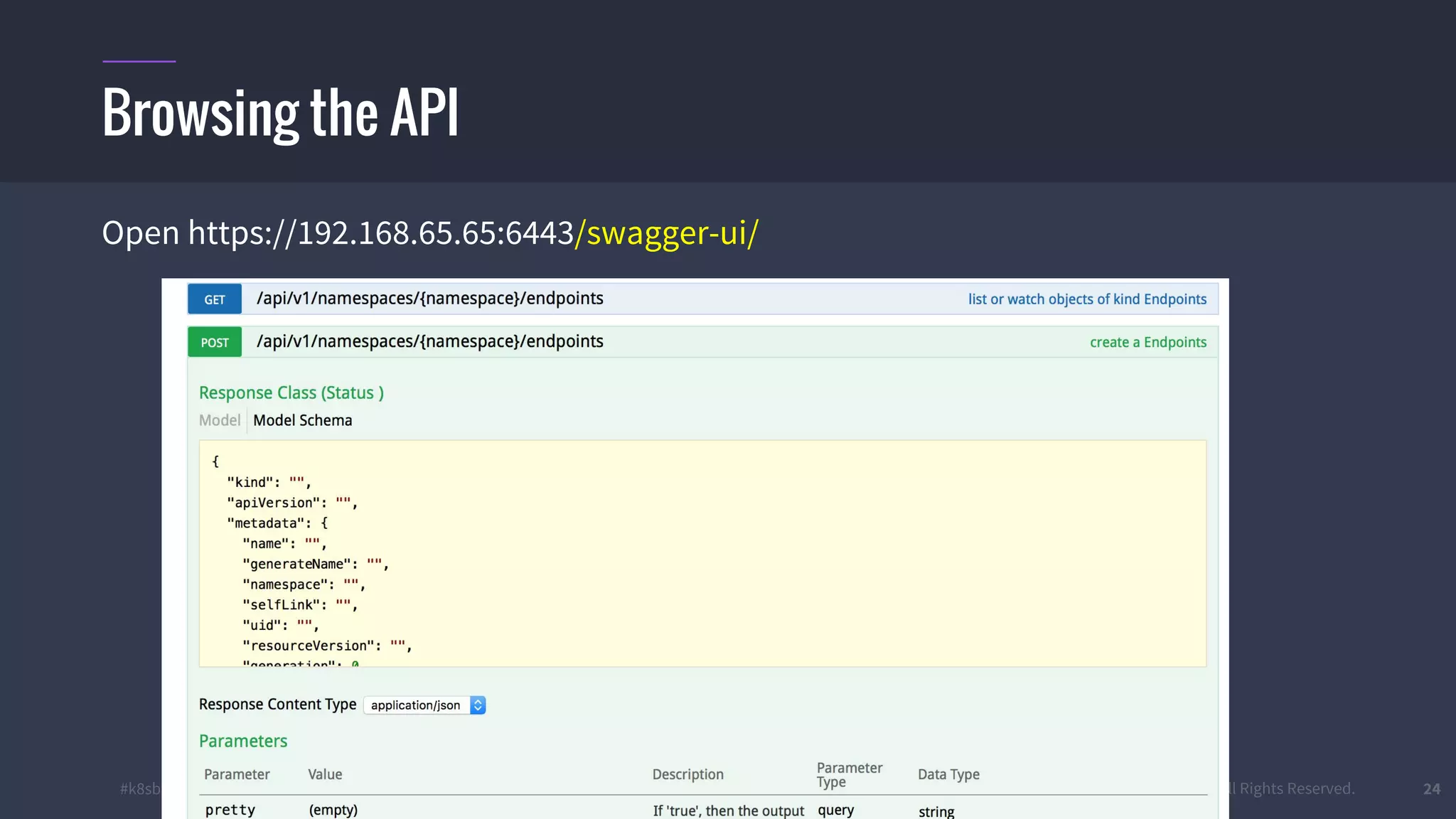Switch to the Model tab

click(x=220, y=421)
